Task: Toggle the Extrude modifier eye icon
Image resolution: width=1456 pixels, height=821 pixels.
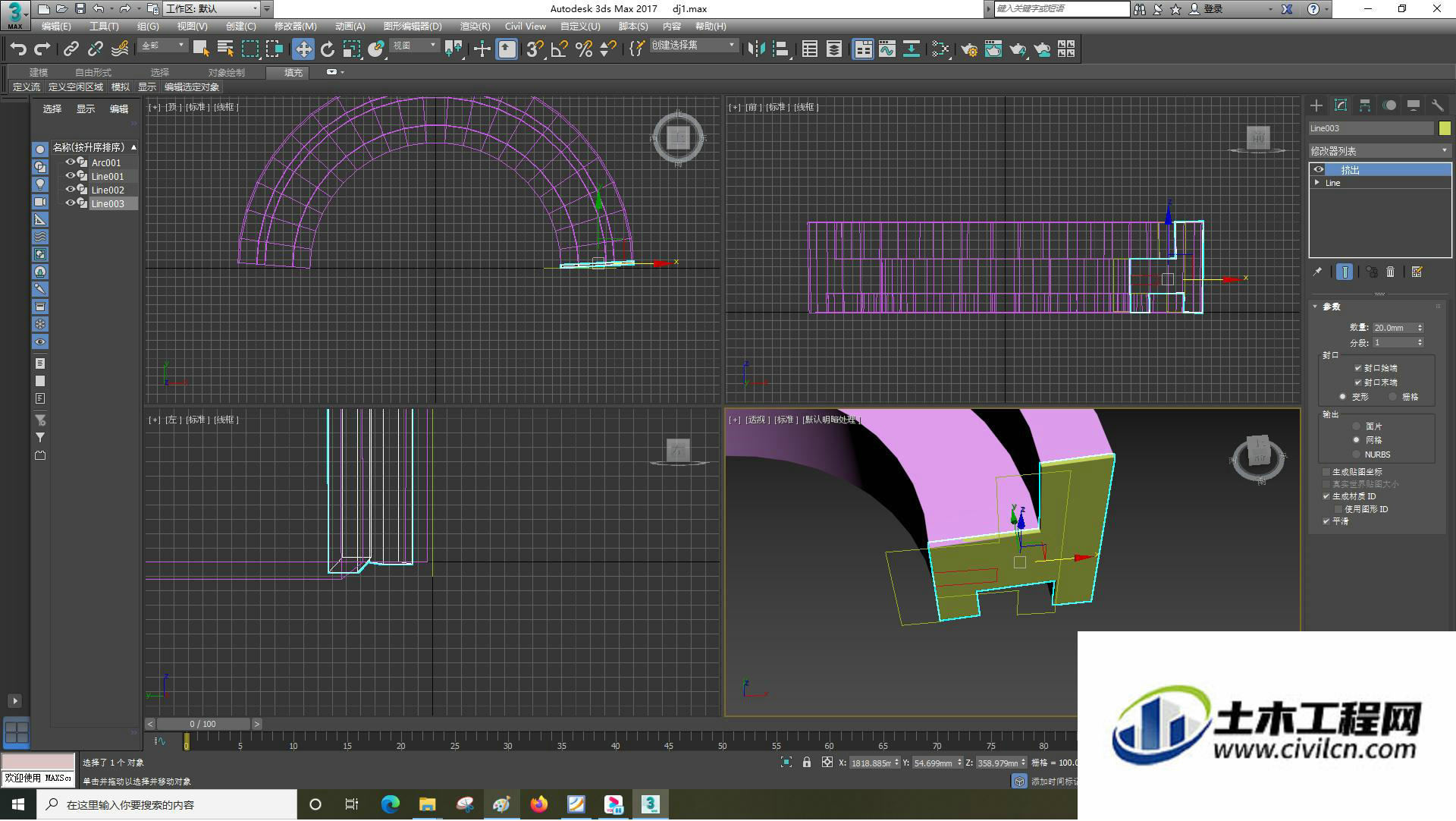Action: [x=1319, y=170]
